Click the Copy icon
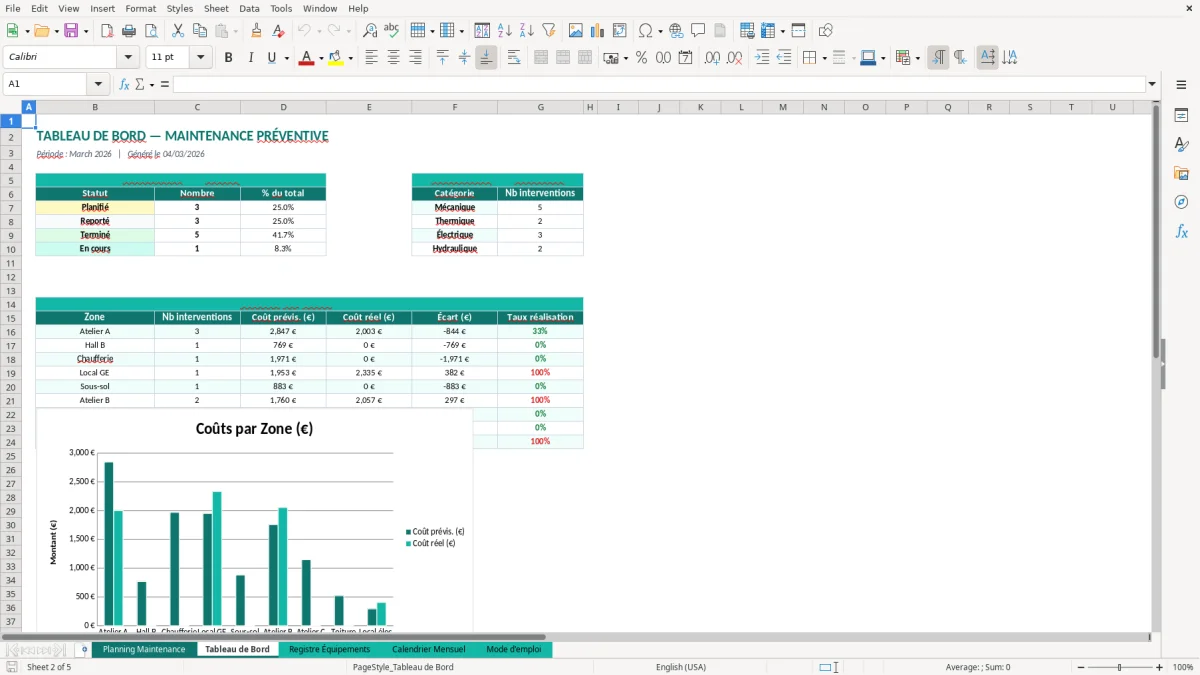1200x675 pixels. click(199, 31)
